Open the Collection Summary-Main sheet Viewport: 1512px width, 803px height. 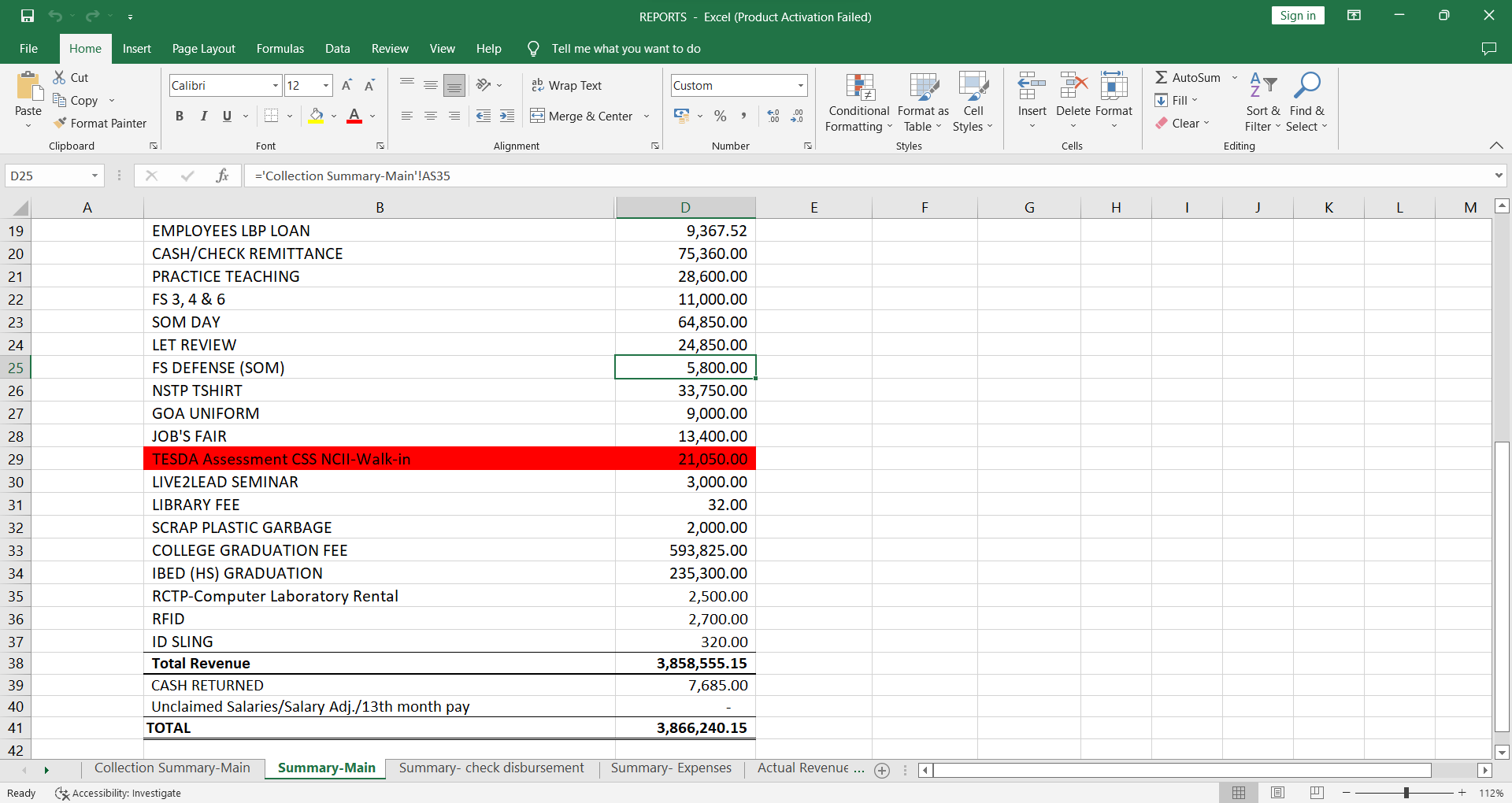pos(172,768)
